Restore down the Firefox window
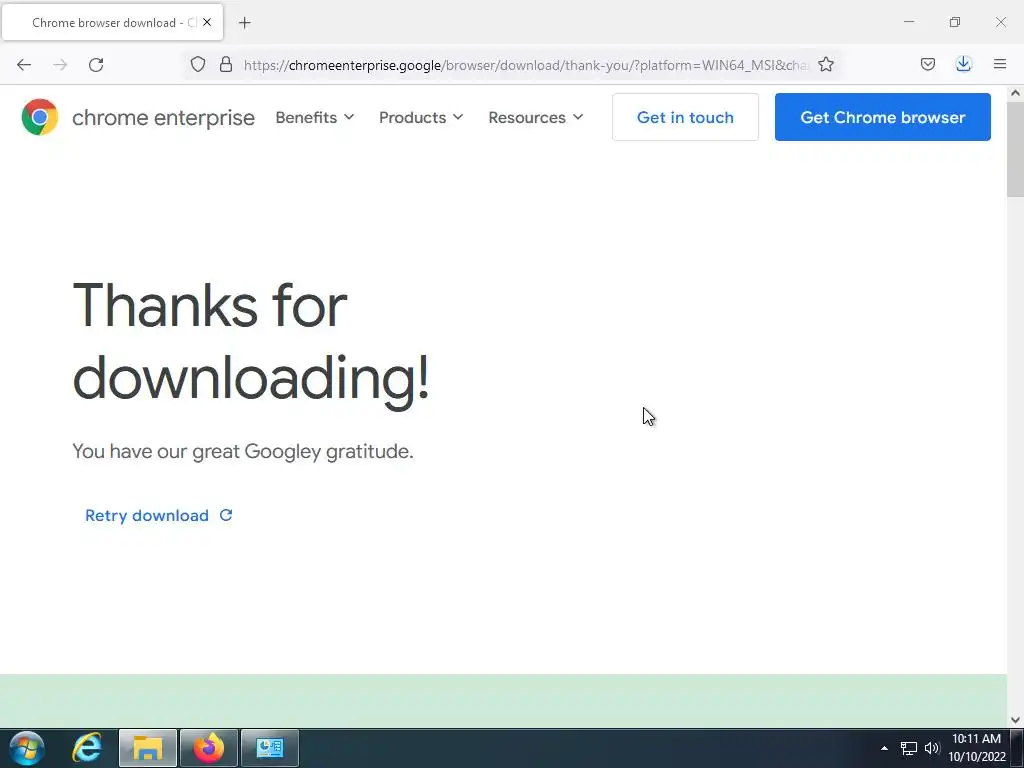 954,22
